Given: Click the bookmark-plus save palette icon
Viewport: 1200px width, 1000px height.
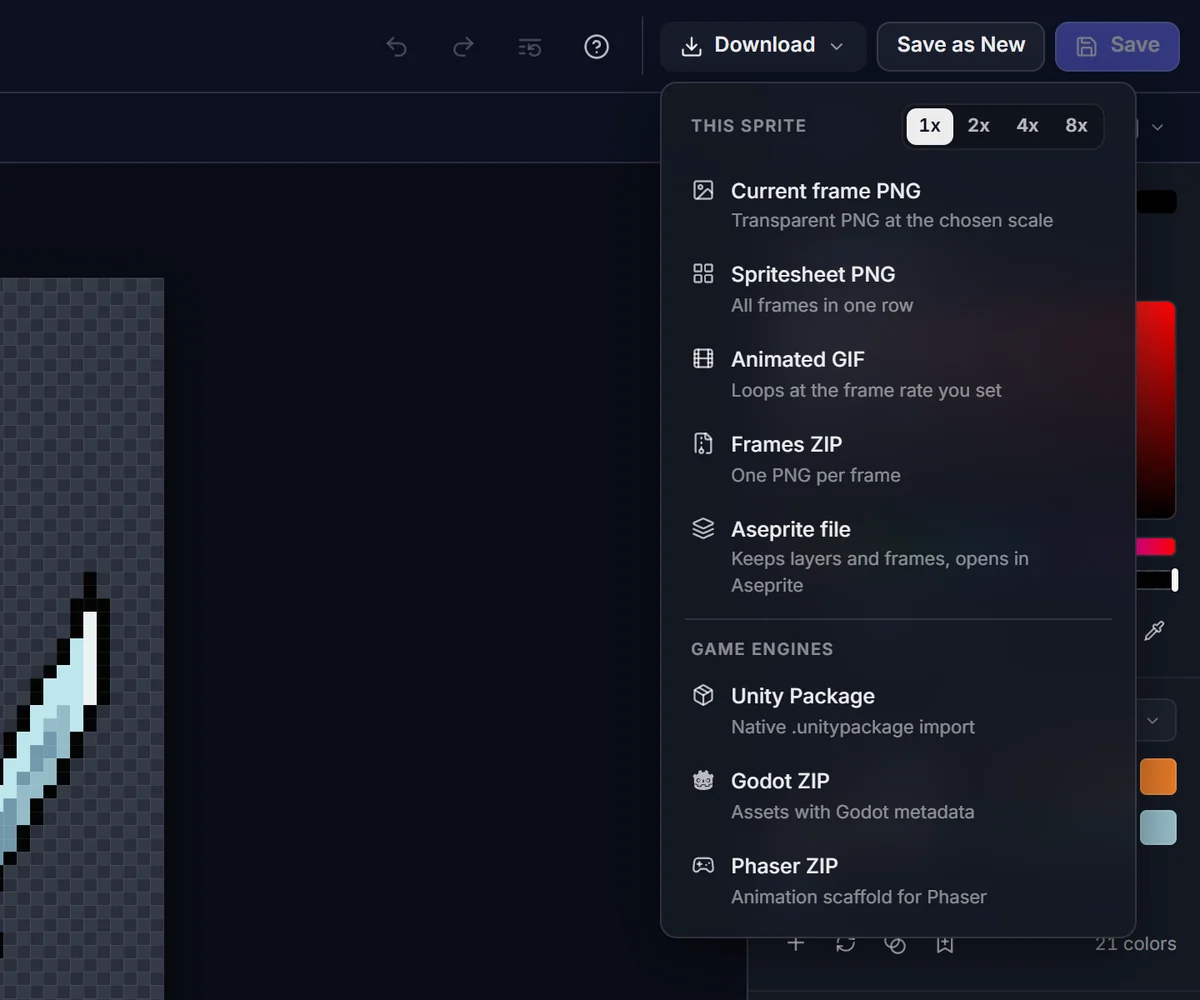Looking at the screenshot, I should 945,943.
